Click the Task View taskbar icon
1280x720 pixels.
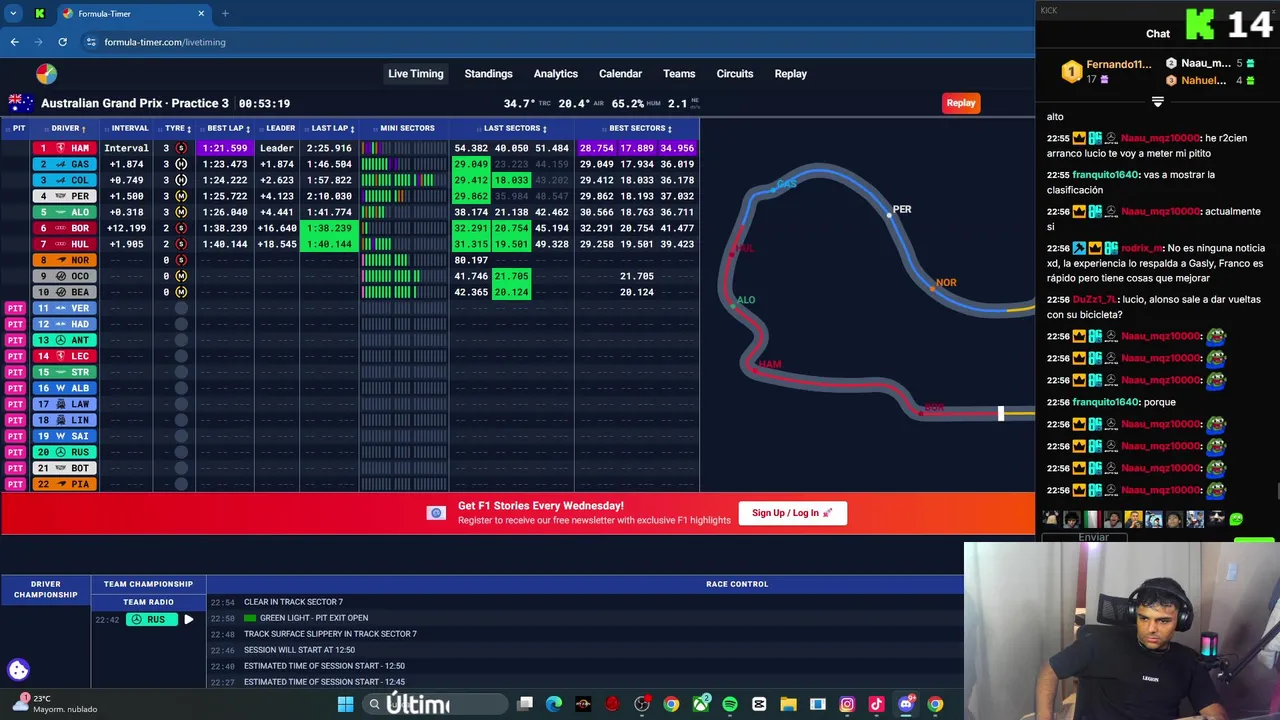pyautogui.click(x=525, y=704)
